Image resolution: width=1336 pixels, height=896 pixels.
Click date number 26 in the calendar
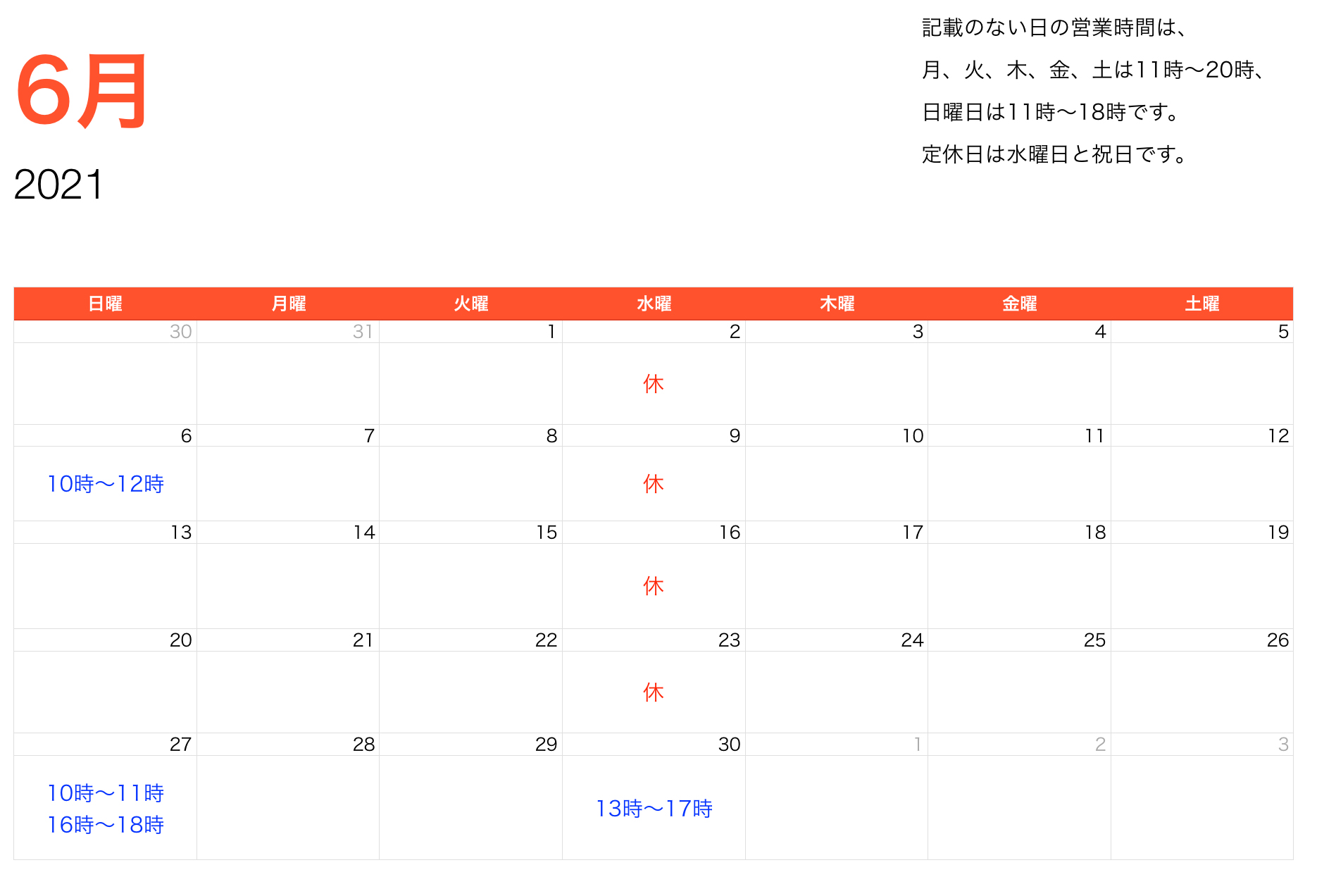1277,640
